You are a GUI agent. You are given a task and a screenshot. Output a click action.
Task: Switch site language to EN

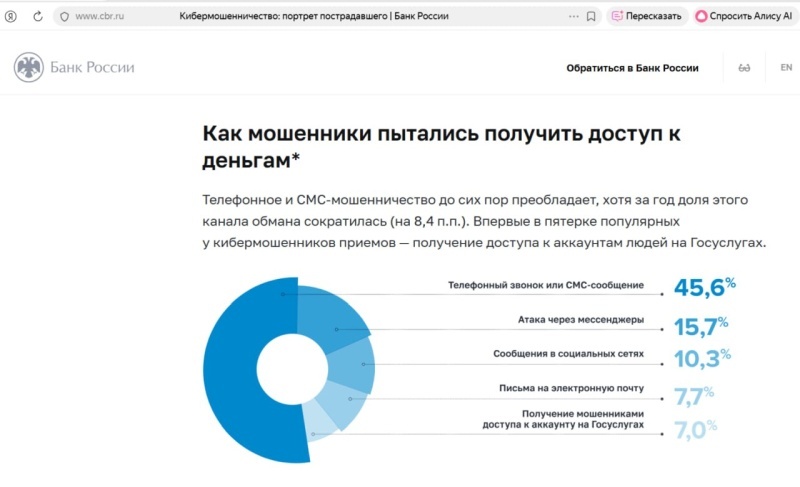786,67
